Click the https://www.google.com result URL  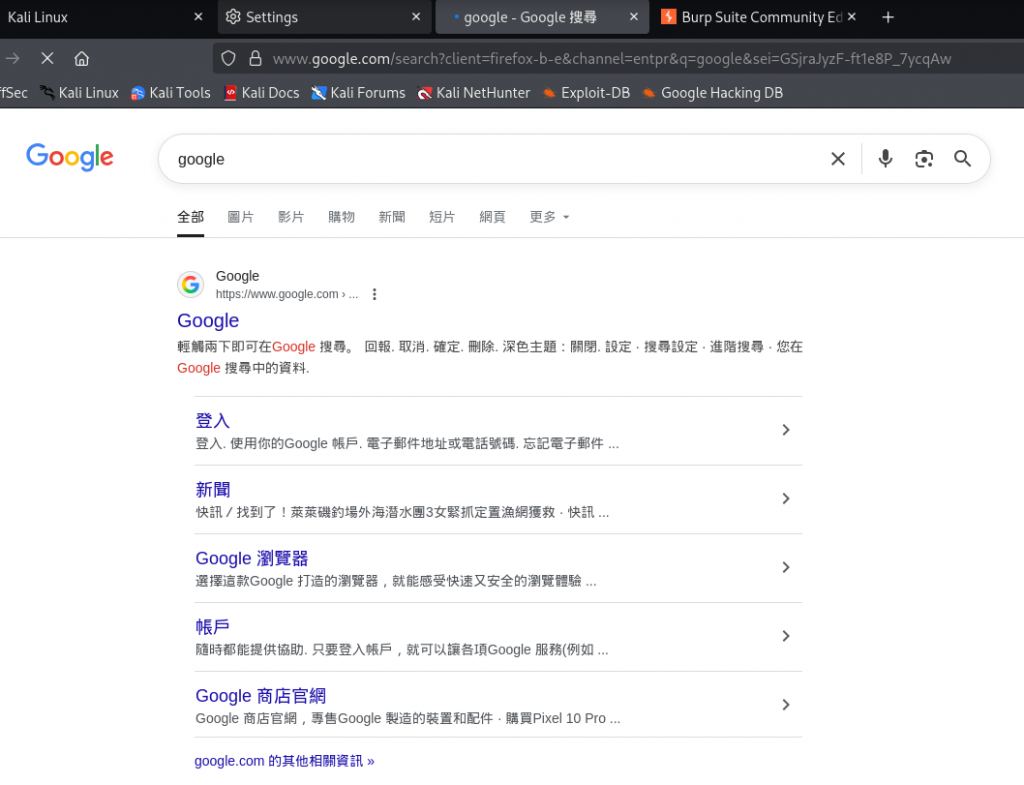pyautogui.click(x=287, y=295)
